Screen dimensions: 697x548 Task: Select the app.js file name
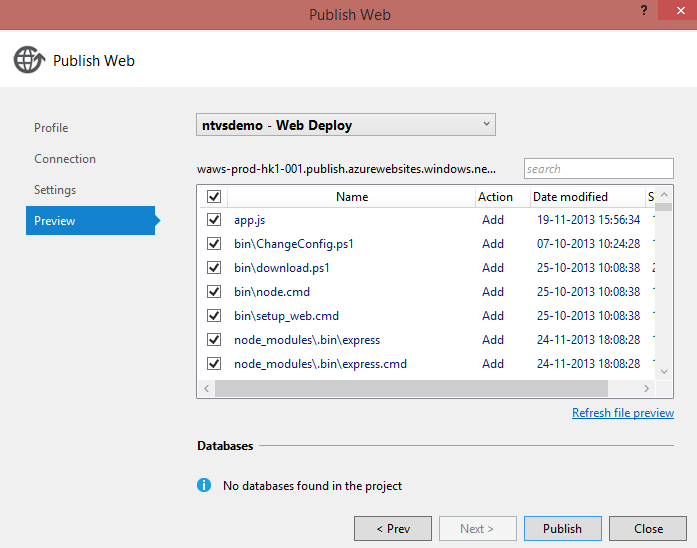pos(249,220)
